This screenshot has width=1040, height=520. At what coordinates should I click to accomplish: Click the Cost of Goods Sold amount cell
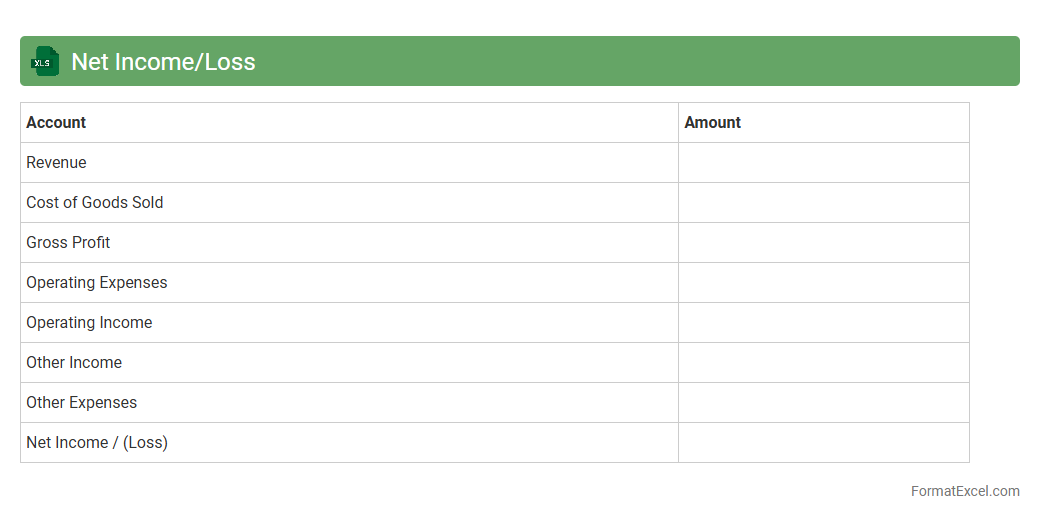(x=823, y=203)
